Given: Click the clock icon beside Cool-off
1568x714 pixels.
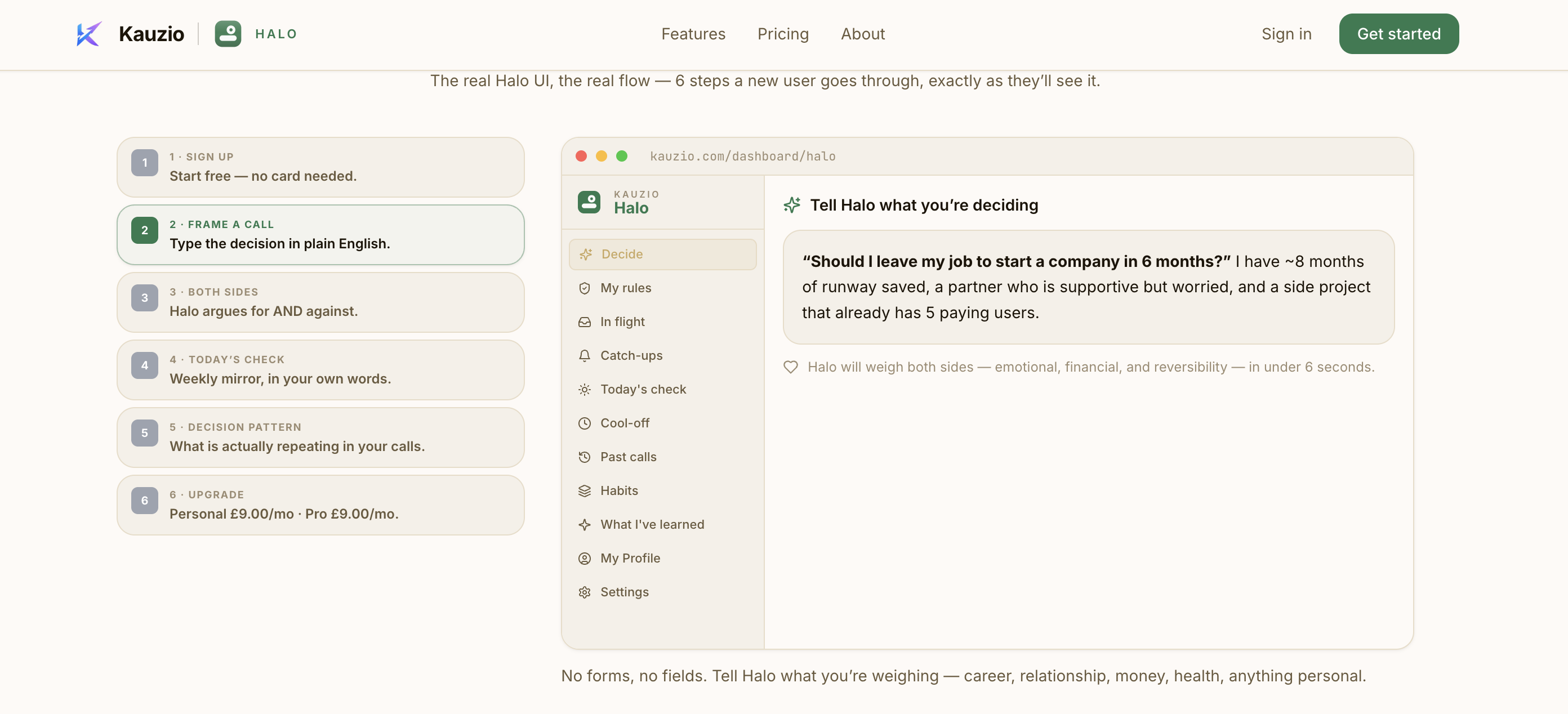Looking at the screenshot, I should [x=585, y=423].
